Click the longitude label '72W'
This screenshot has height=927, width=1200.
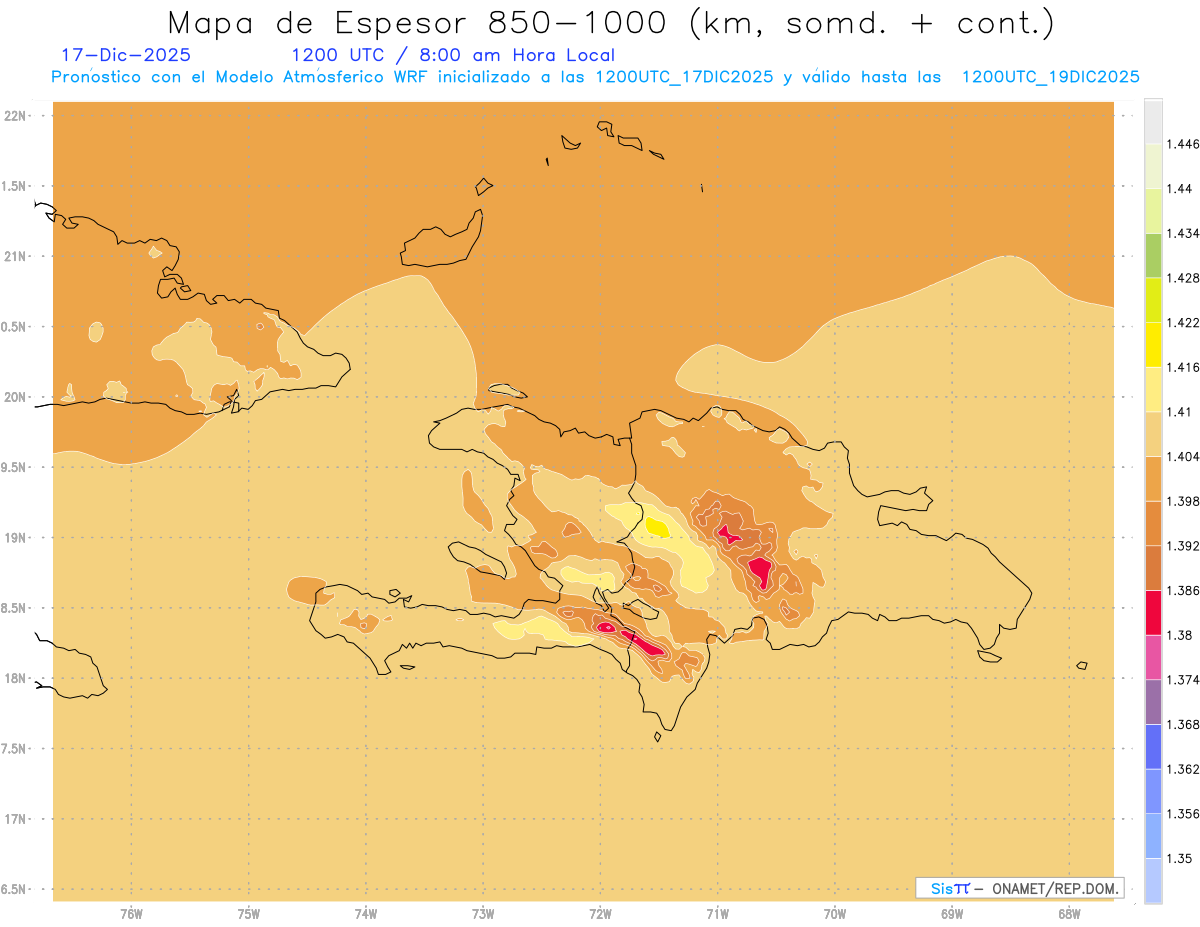pos(600,913)
